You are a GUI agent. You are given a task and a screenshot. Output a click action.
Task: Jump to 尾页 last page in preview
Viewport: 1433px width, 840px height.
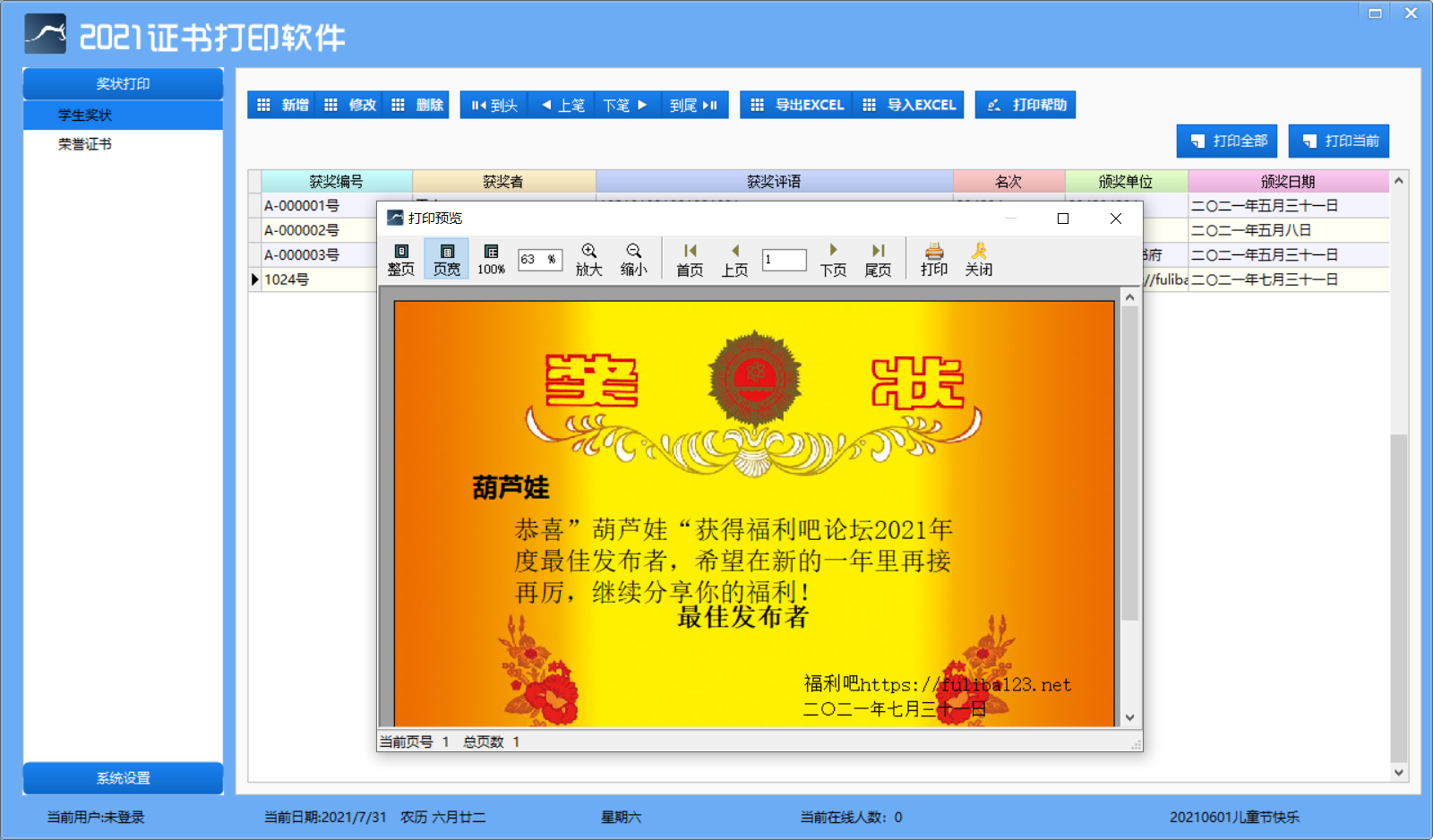point(878,259)
